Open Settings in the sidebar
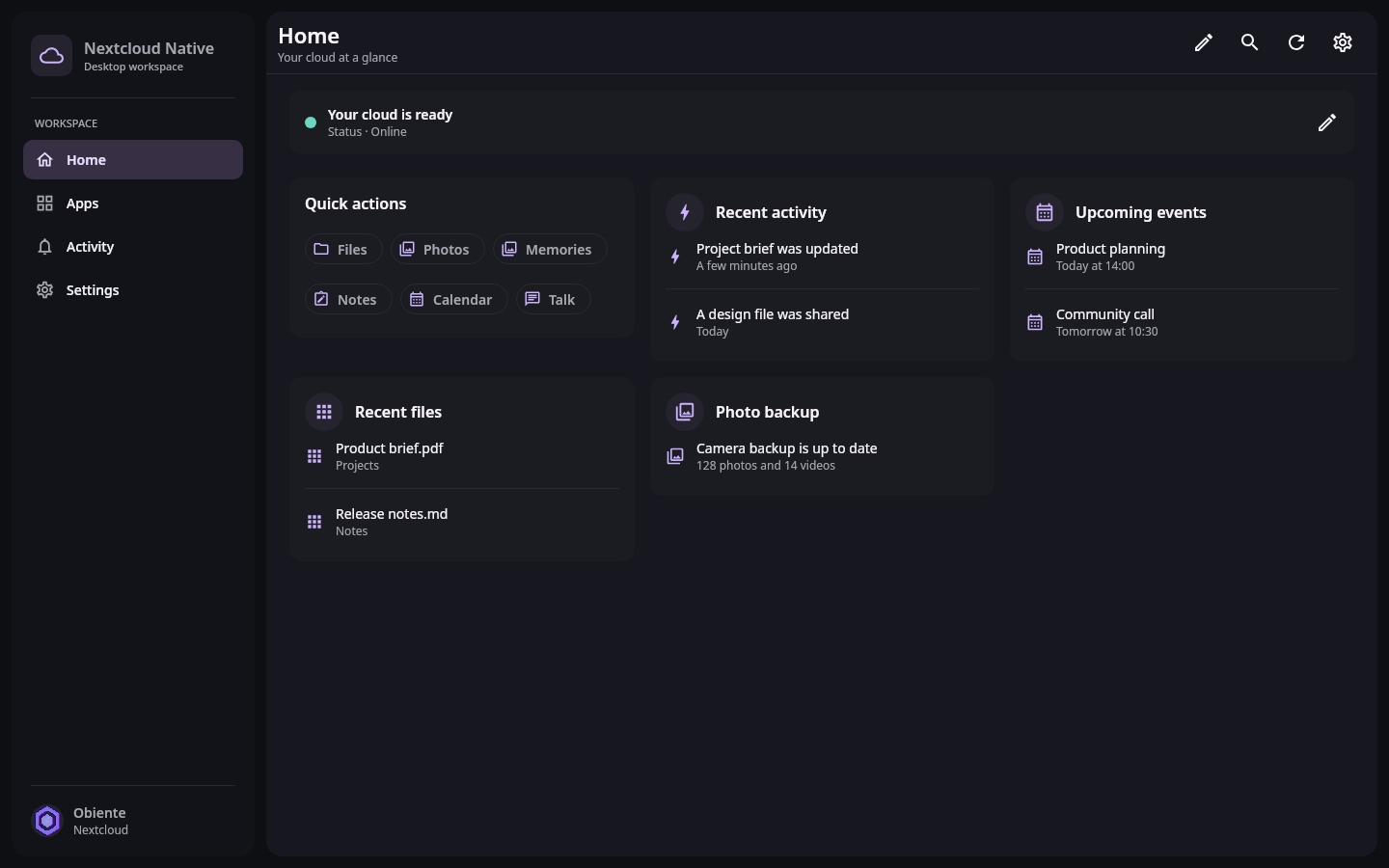This screenshot has height=868, width=1389. (133, 290)
